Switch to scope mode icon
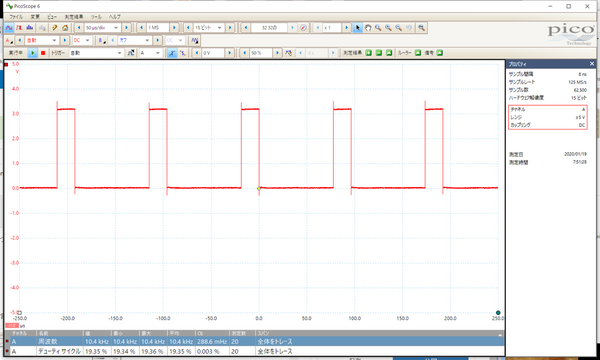Viewport: 600px width, 360px height. point(9,28)
